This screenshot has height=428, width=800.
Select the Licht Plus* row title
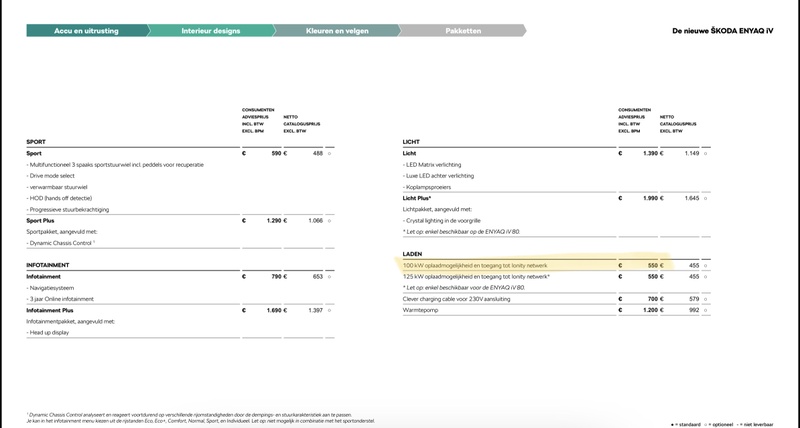[417, 198]
